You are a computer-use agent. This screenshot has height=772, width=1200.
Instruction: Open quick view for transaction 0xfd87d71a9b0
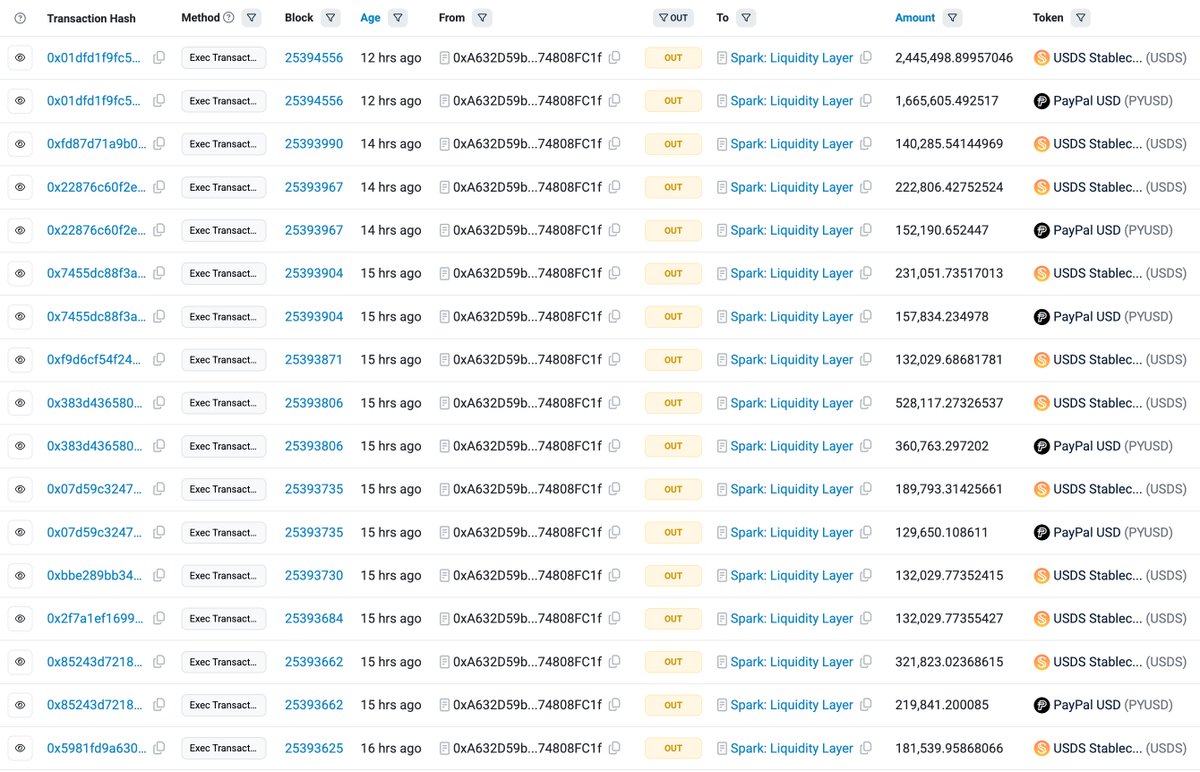20,144
